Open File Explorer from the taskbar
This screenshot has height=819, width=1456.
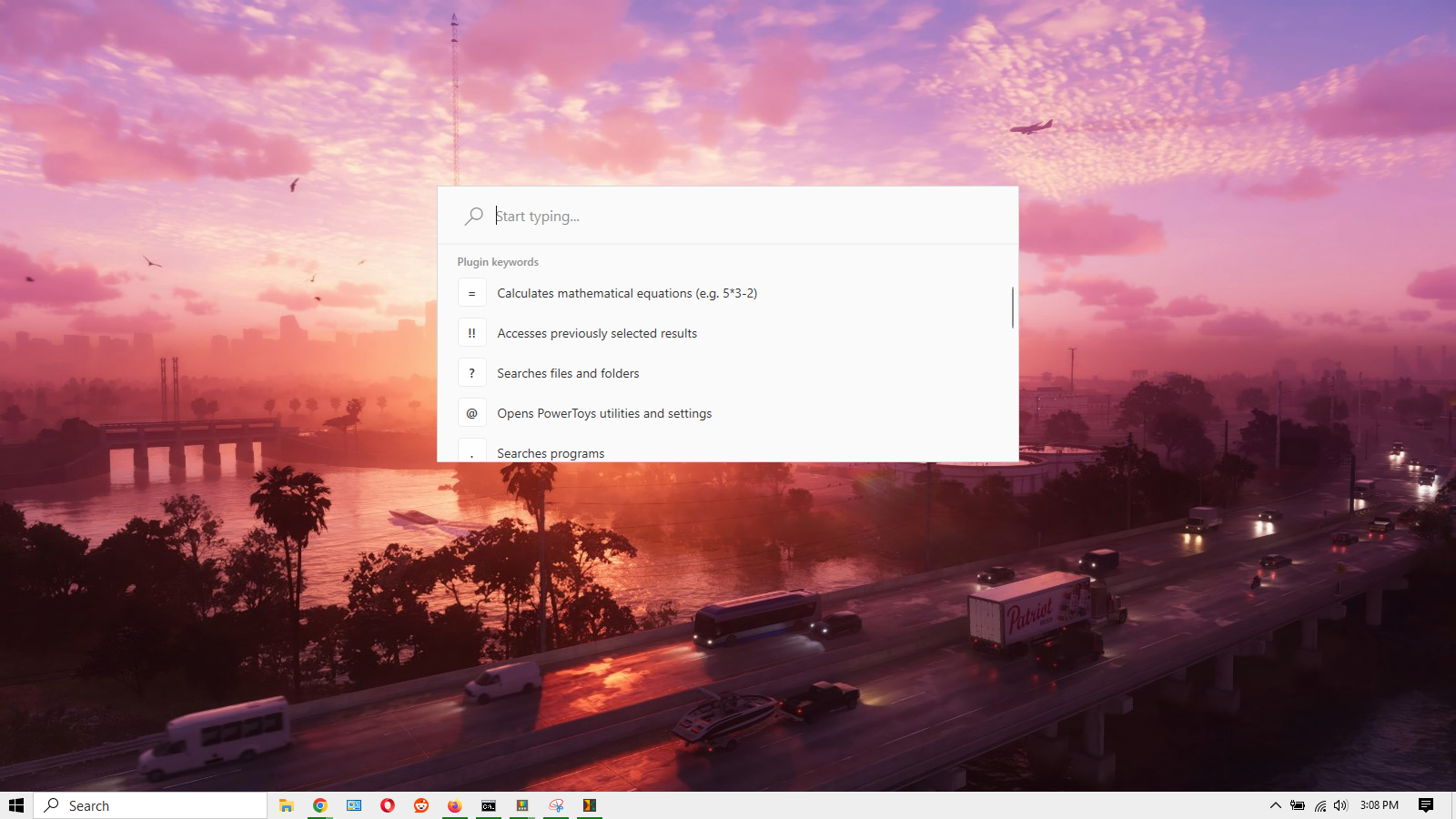287,805
